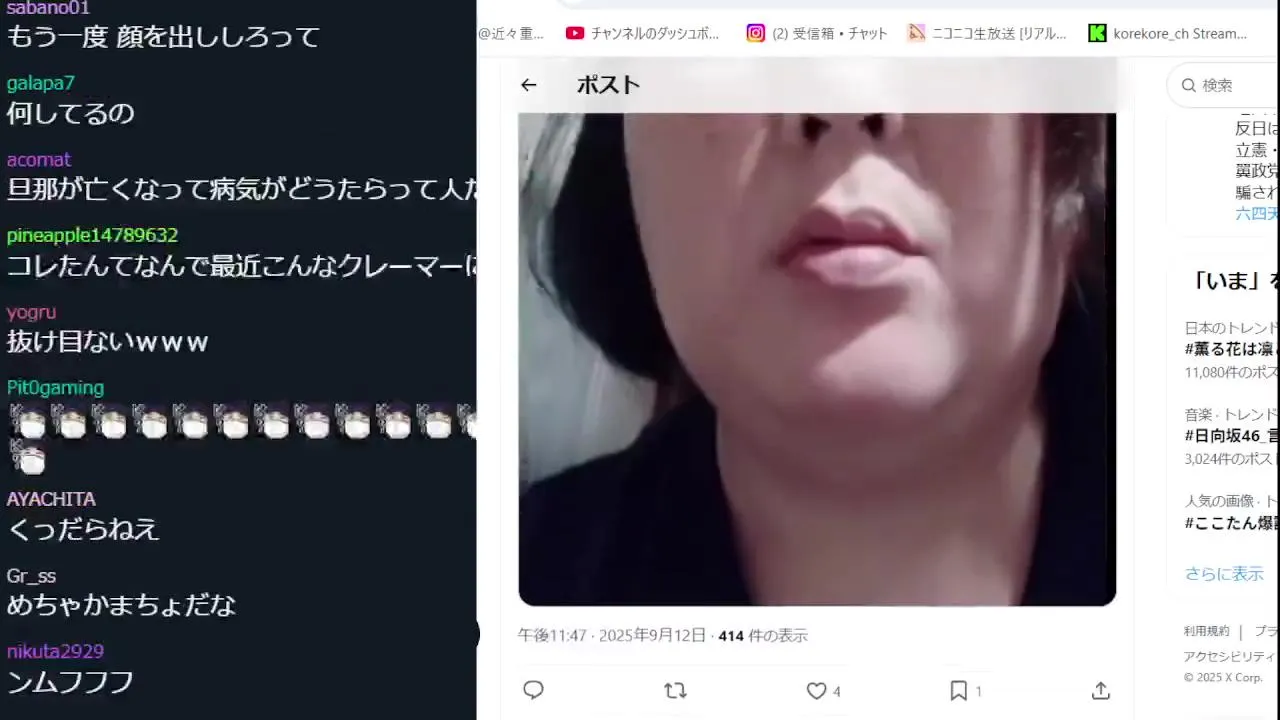Open the アクセシビリティ footer link
This screenshot has width=1280, height=720.
(1231, 656)
